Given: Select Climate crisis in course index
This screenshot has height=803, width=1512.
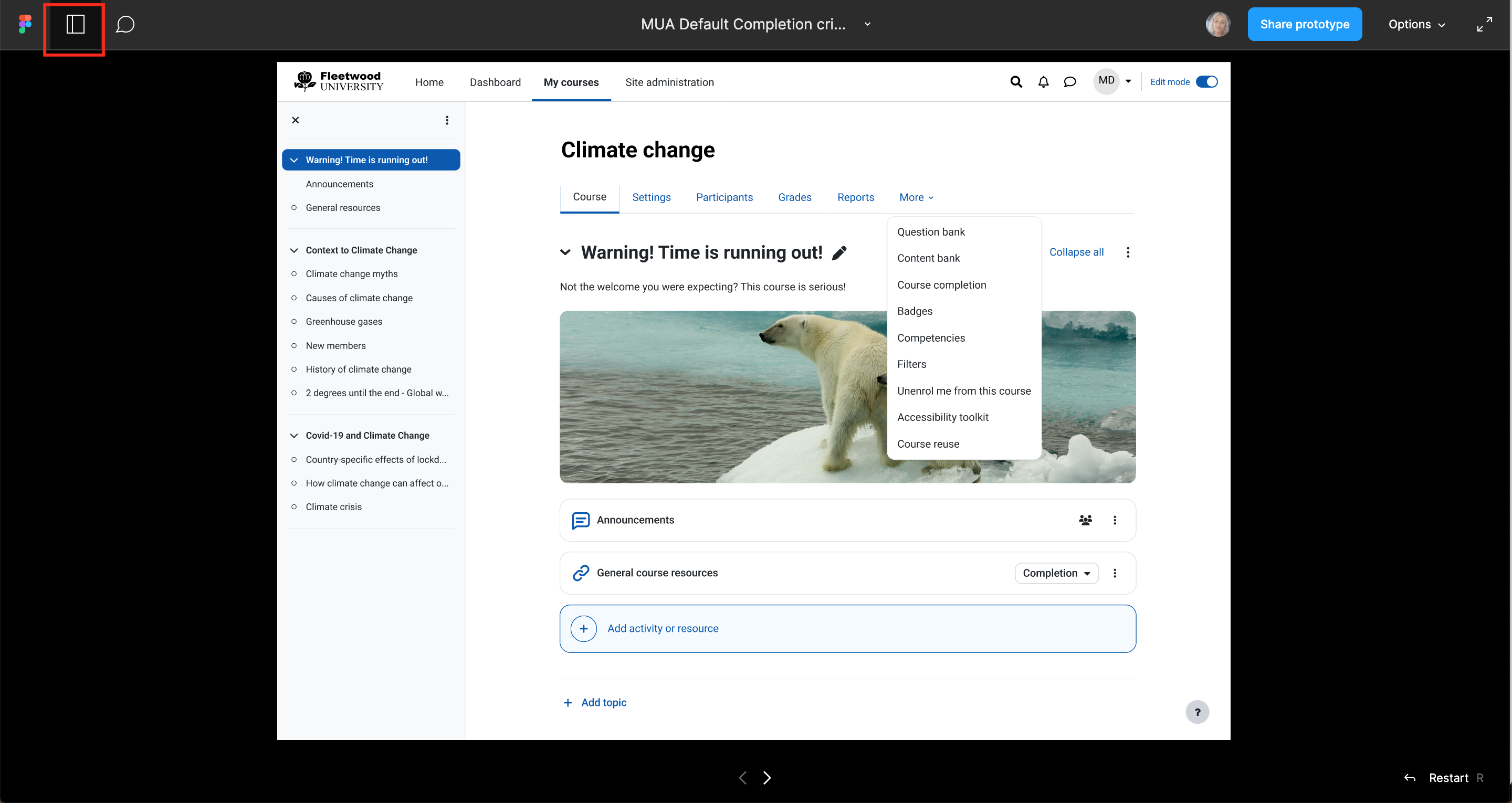Looking at the screenshot, I should pyautogui.click(x=333, y=506).
